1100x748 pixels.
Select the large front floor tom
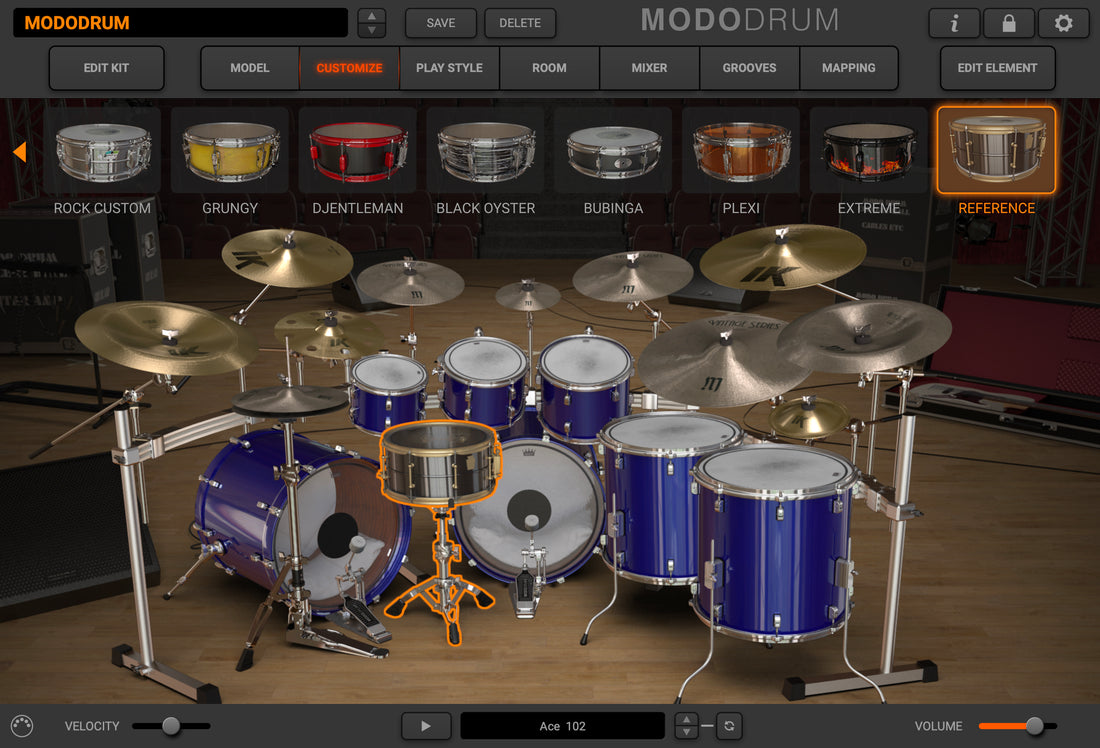tap(775, 544)
